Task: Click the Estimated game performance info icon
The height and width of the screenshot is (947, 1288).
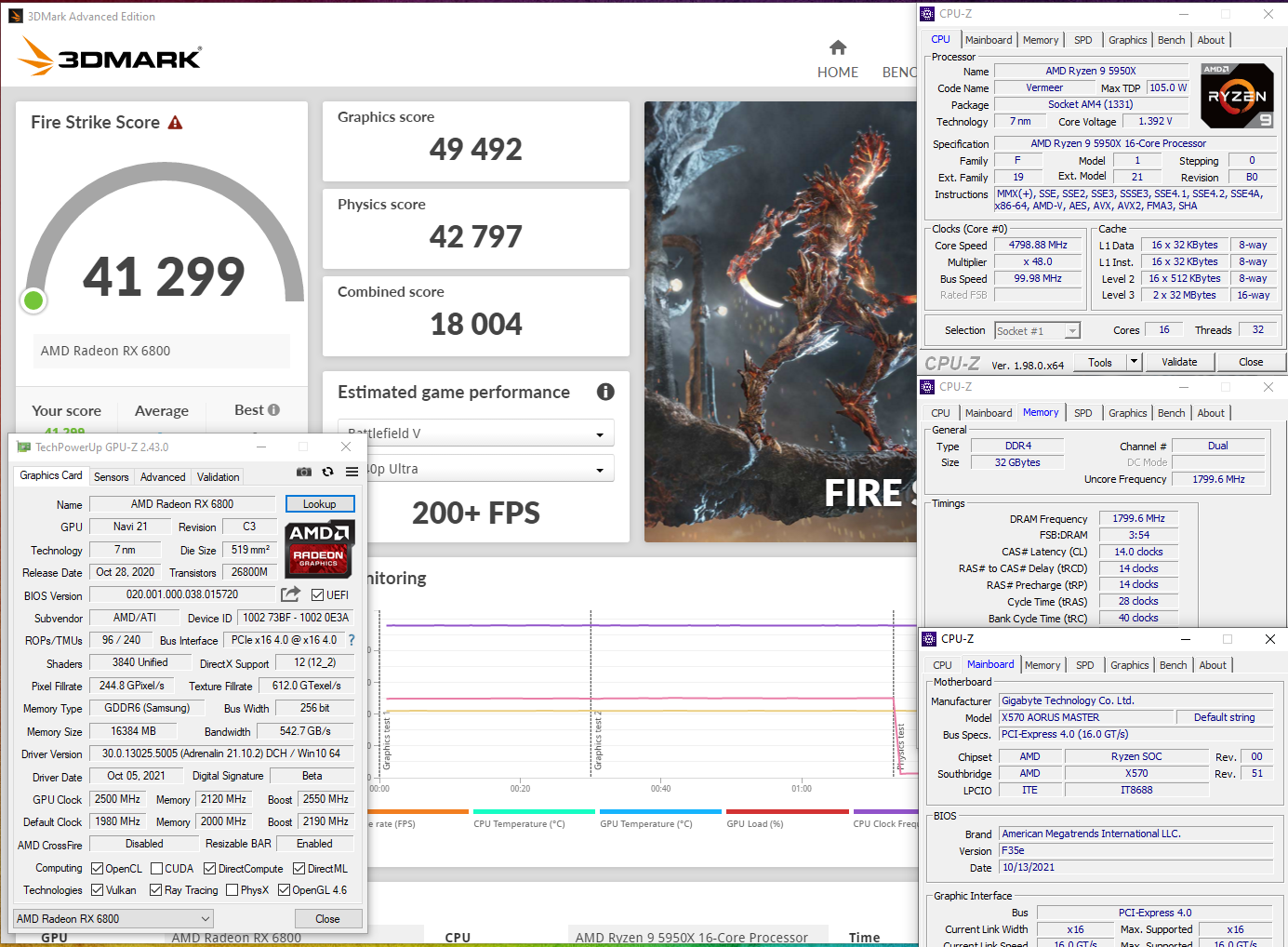Action: coord(605,392)
